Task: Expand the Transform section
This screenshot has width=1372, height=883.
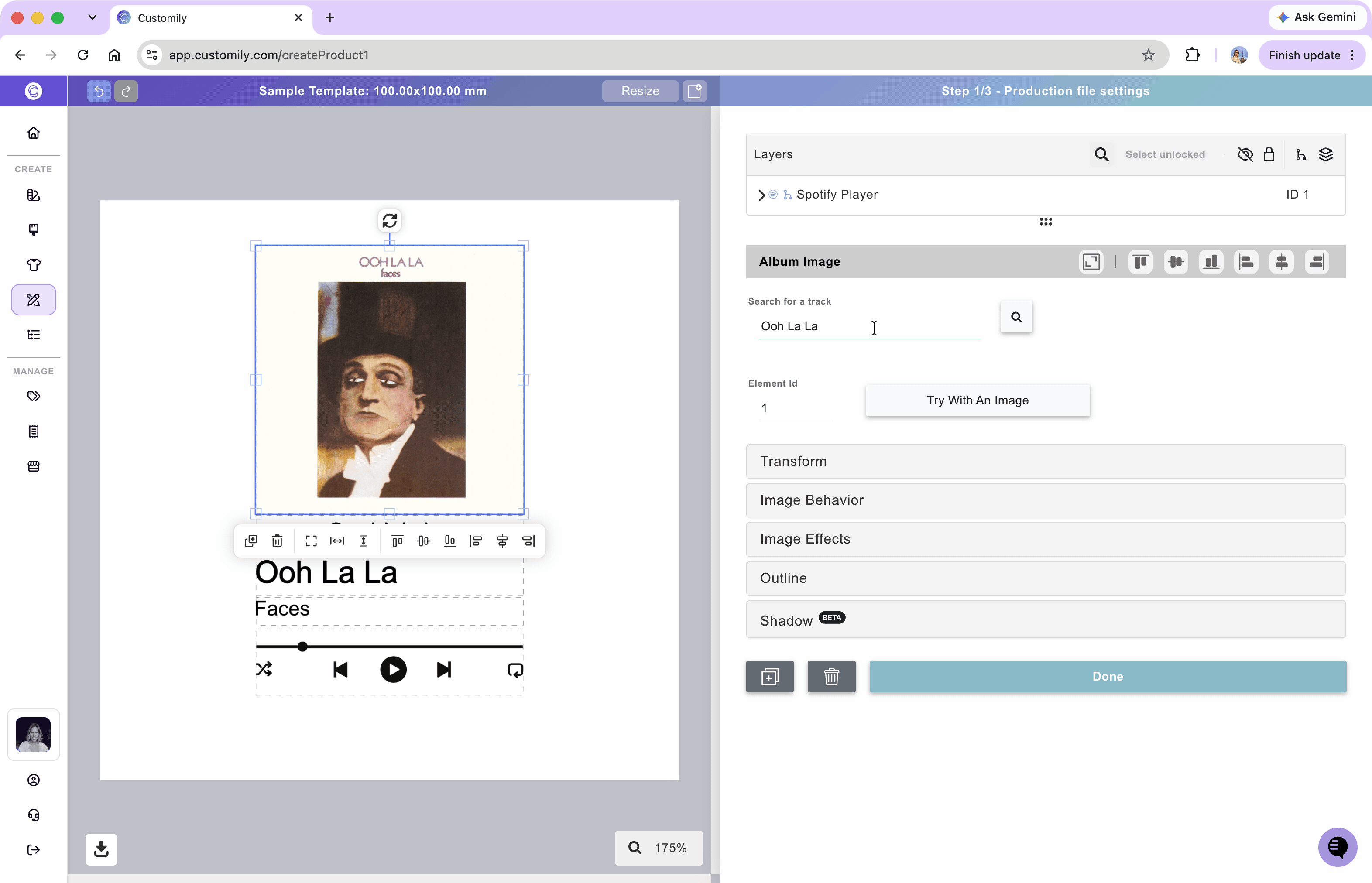Action: click(x=1046, y=462)
